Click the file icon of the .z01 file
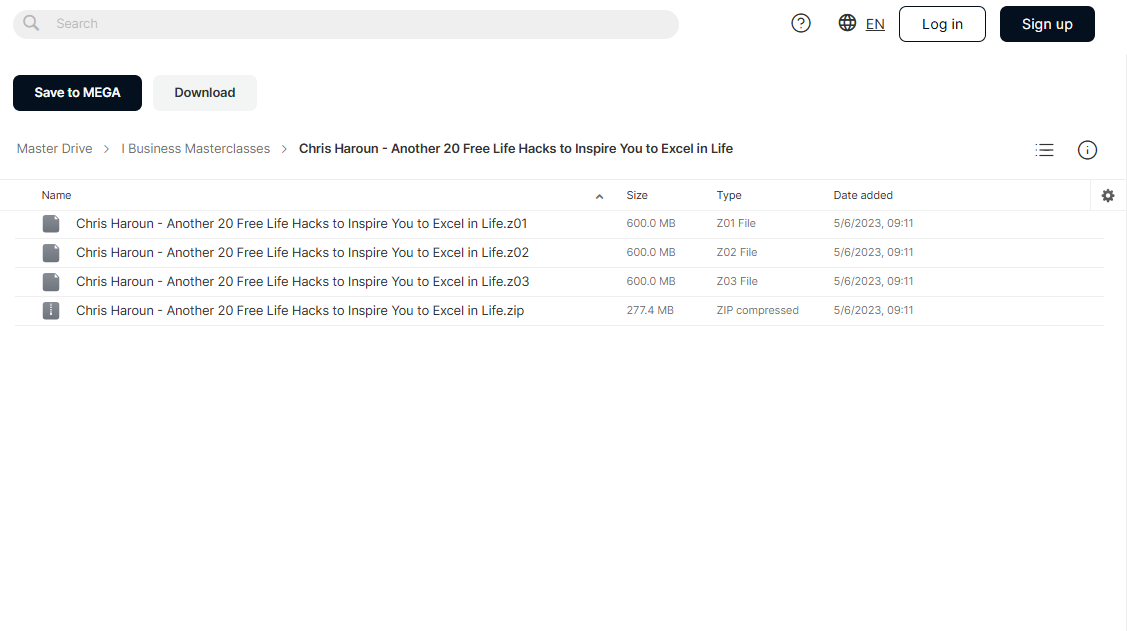Screen dimensions: 1127x631 (51, 224)
